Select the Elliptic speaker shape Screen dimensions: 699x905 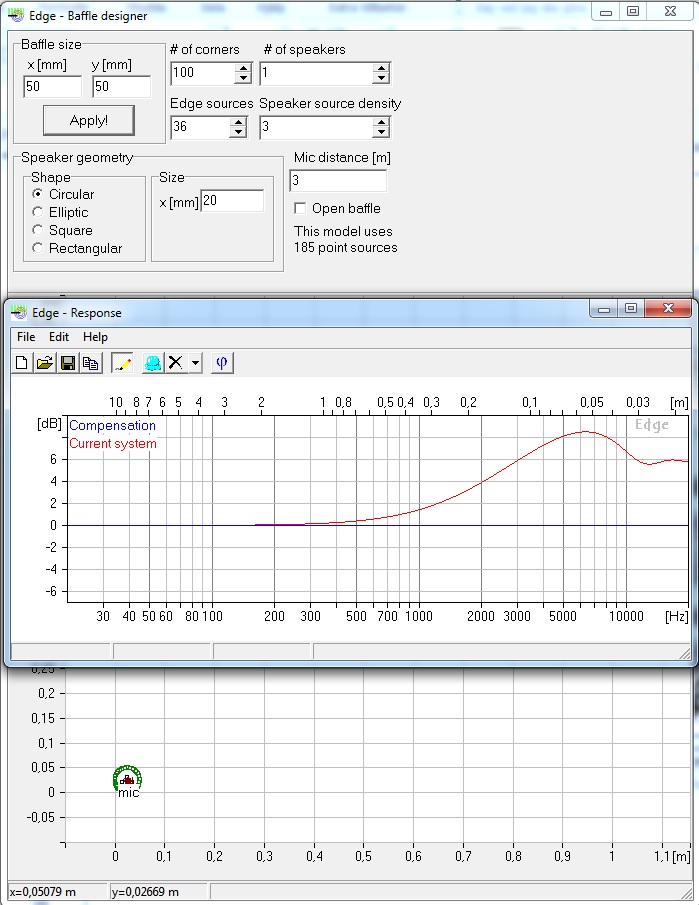[x=38, y=212]
